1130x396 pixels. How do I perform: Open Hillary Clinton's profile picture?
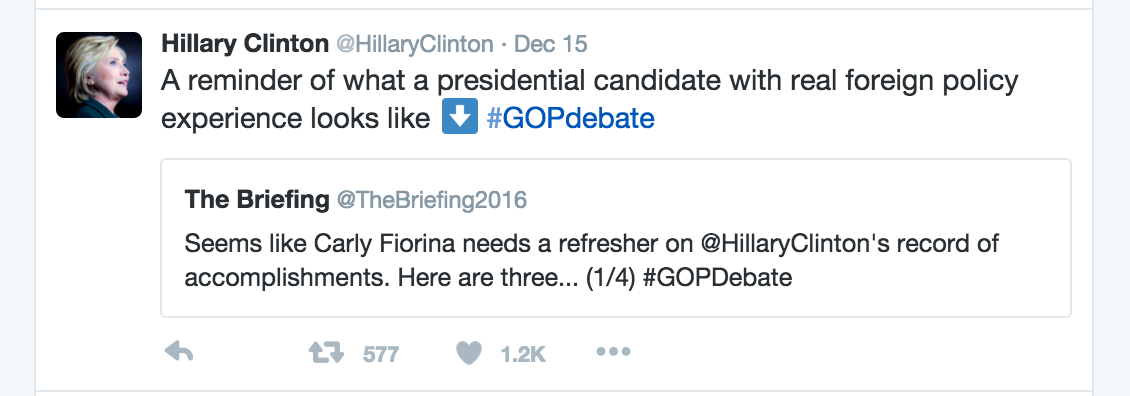99,75
